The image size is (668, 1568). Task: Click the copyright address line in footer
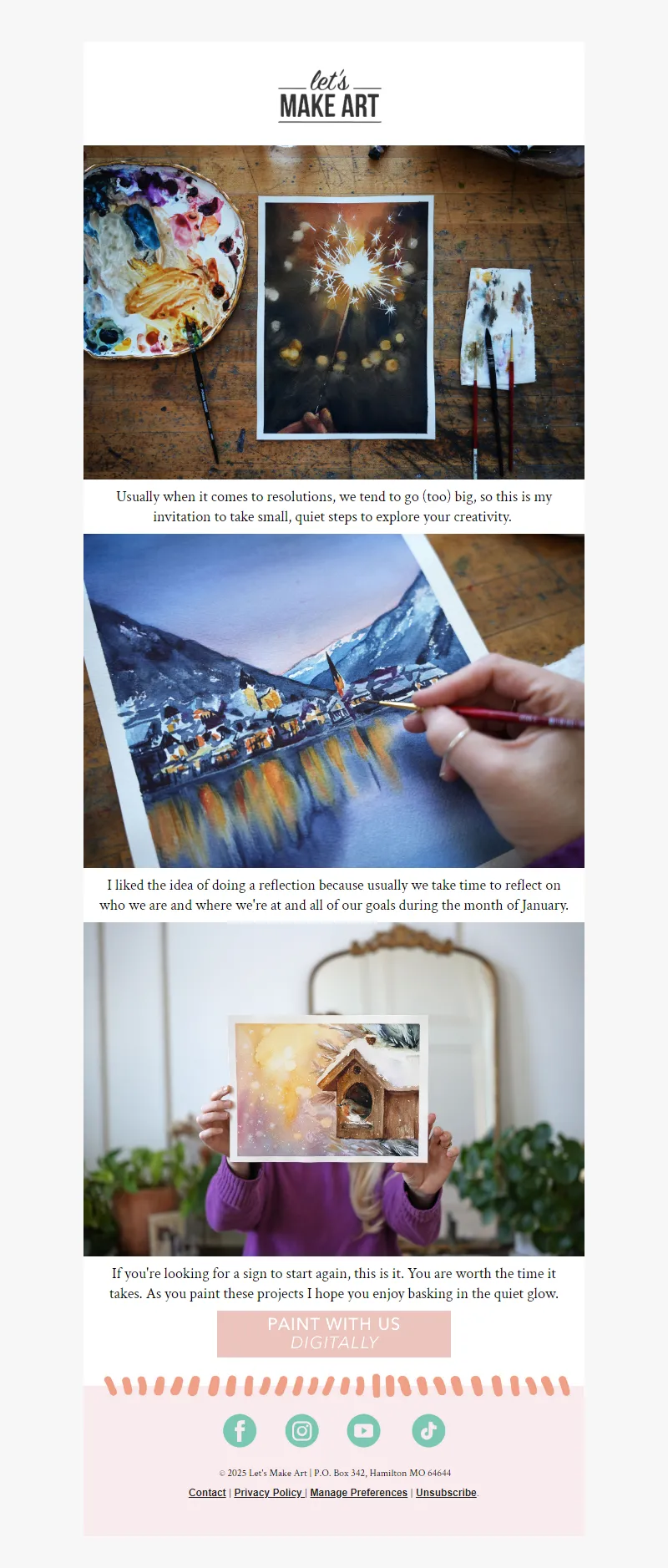coord(335,1473)
